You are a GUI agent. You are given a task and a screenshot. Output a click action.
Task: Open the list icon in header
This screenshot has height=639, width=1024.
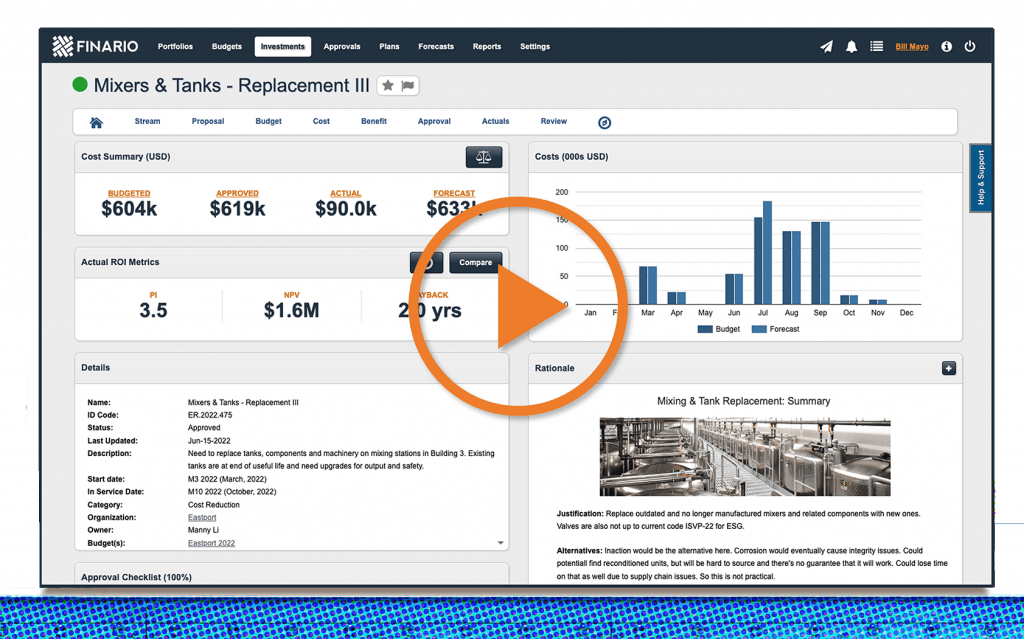876,46
